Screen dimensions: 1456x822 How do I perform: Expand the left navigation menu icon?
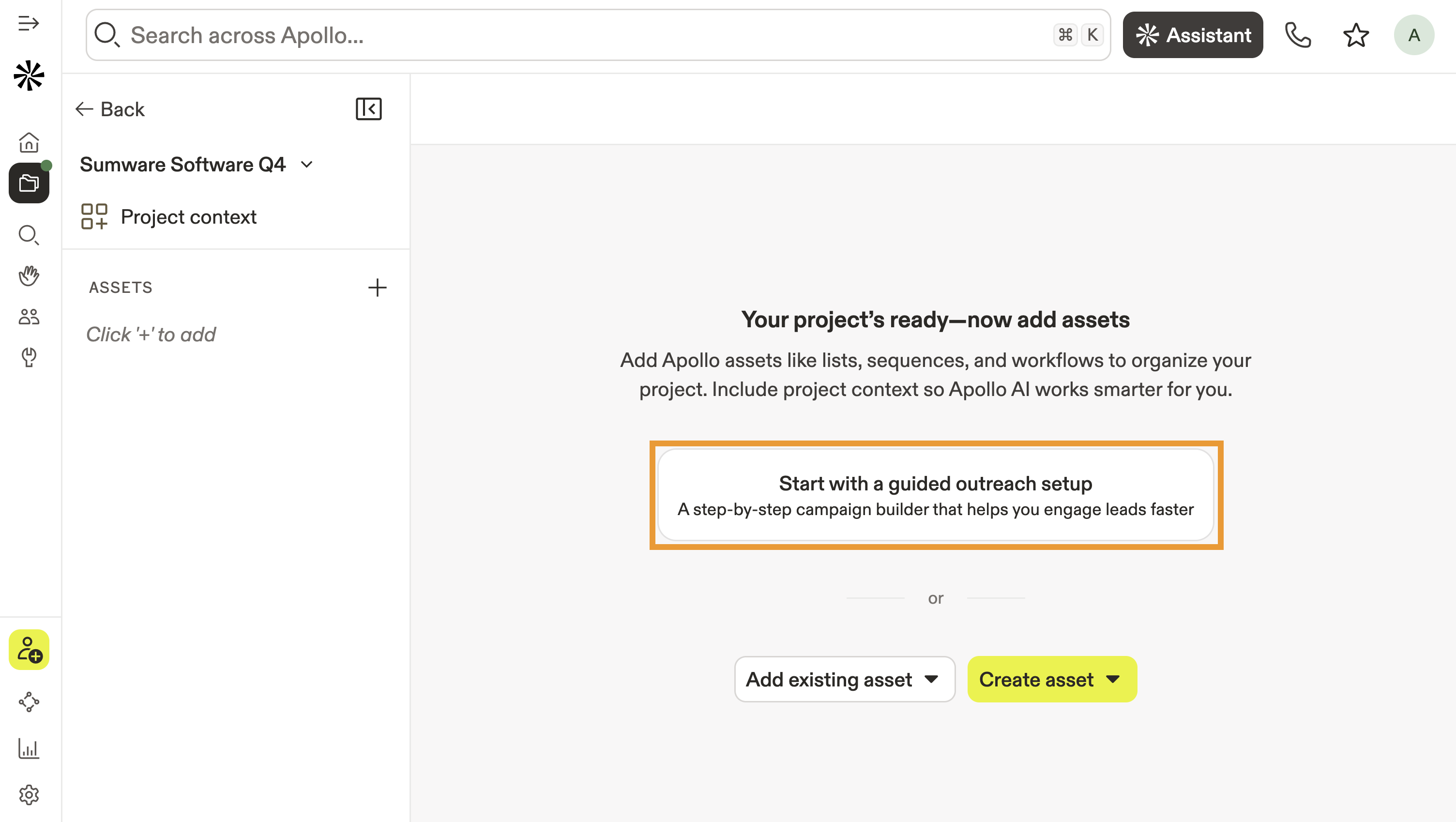click(x=28, y=24)
